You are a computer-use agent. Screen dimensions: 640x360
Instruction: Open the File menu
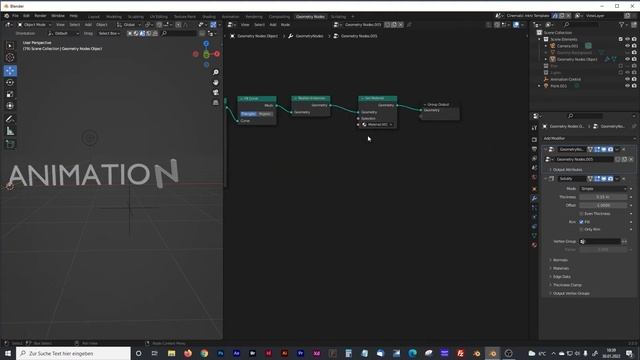[x=15, y=16]
